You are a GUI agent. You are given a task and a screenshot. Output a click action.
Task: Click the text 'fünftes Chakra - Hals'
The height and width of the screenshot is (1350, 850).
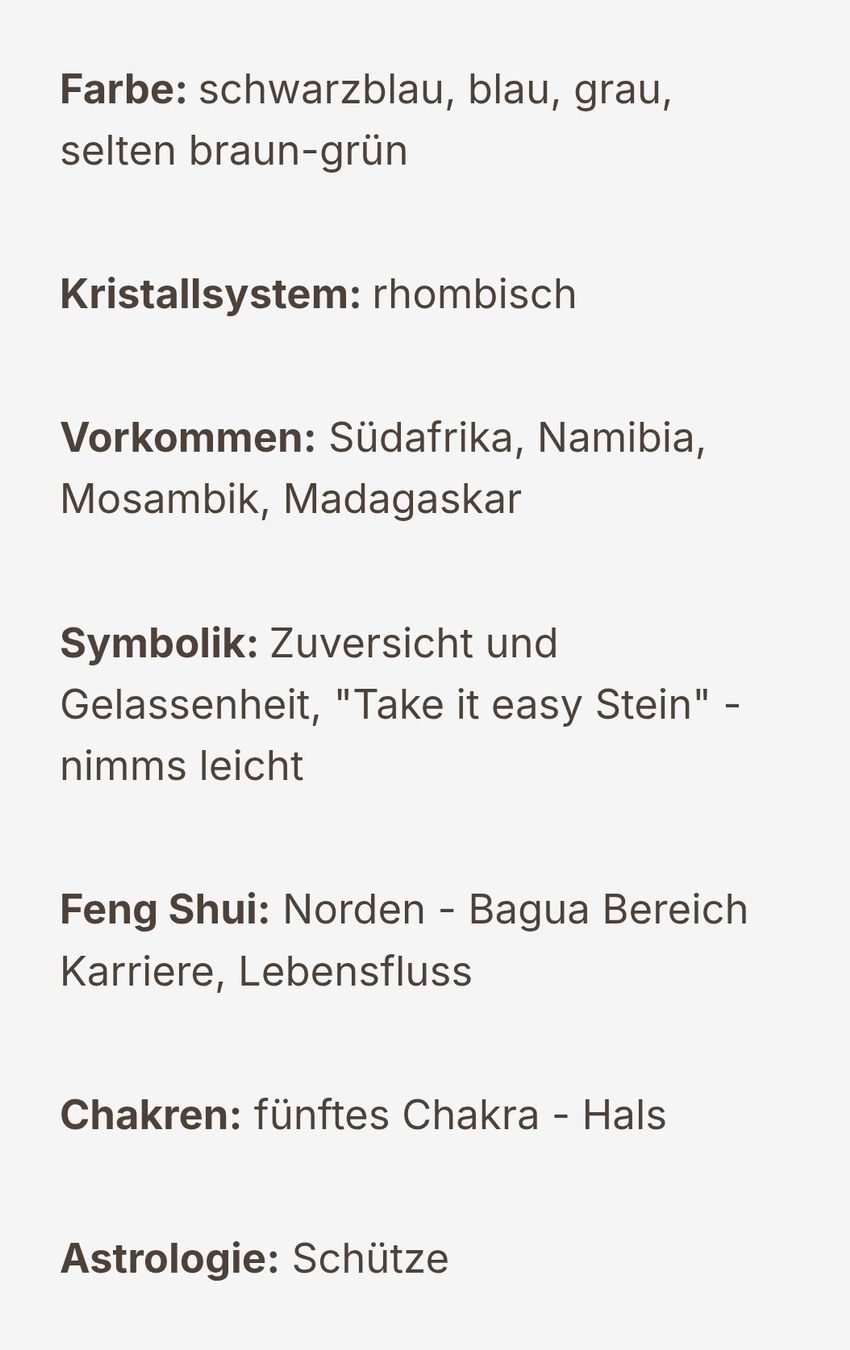[460, 1116]
